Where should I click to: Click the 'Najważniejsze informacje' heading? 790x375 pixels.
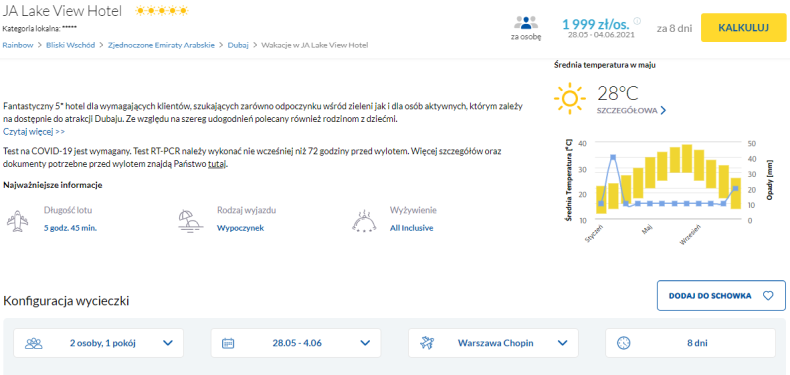coord(53,185)
